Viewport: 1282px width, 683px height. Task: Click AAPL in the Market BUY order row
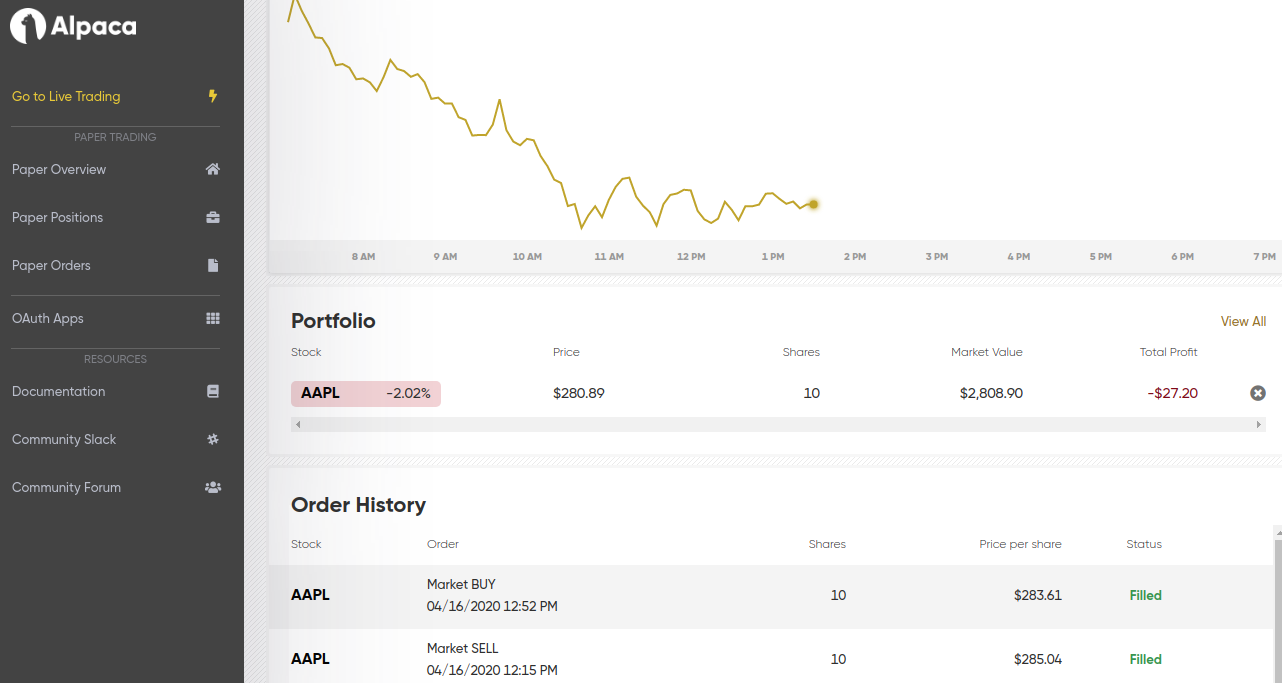310,595
